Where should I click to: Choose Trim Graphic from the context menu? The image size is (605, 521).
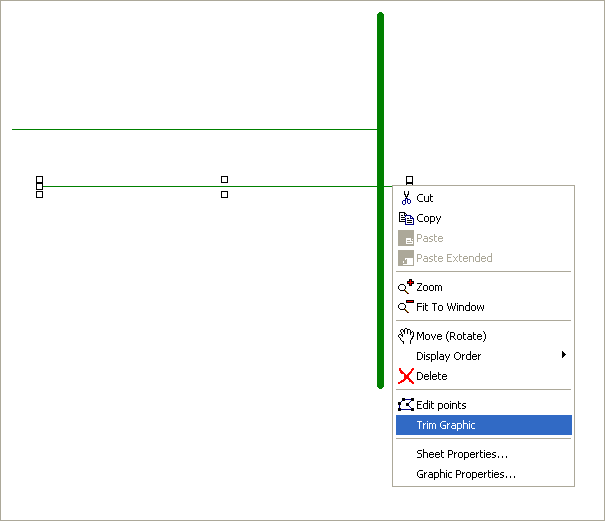click(x=446, y=425)
